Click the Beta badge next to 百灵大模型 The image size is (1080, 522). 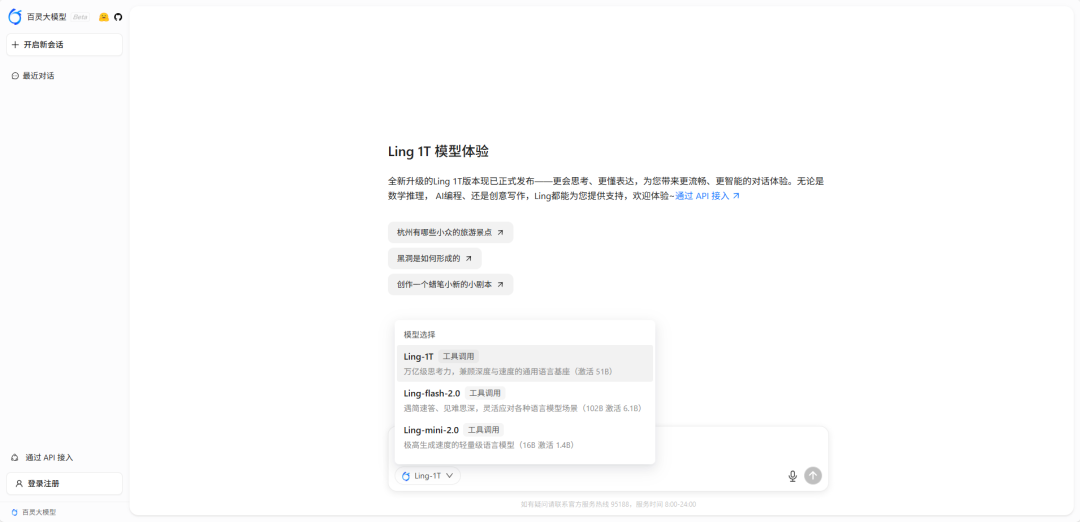coord(80,17)
